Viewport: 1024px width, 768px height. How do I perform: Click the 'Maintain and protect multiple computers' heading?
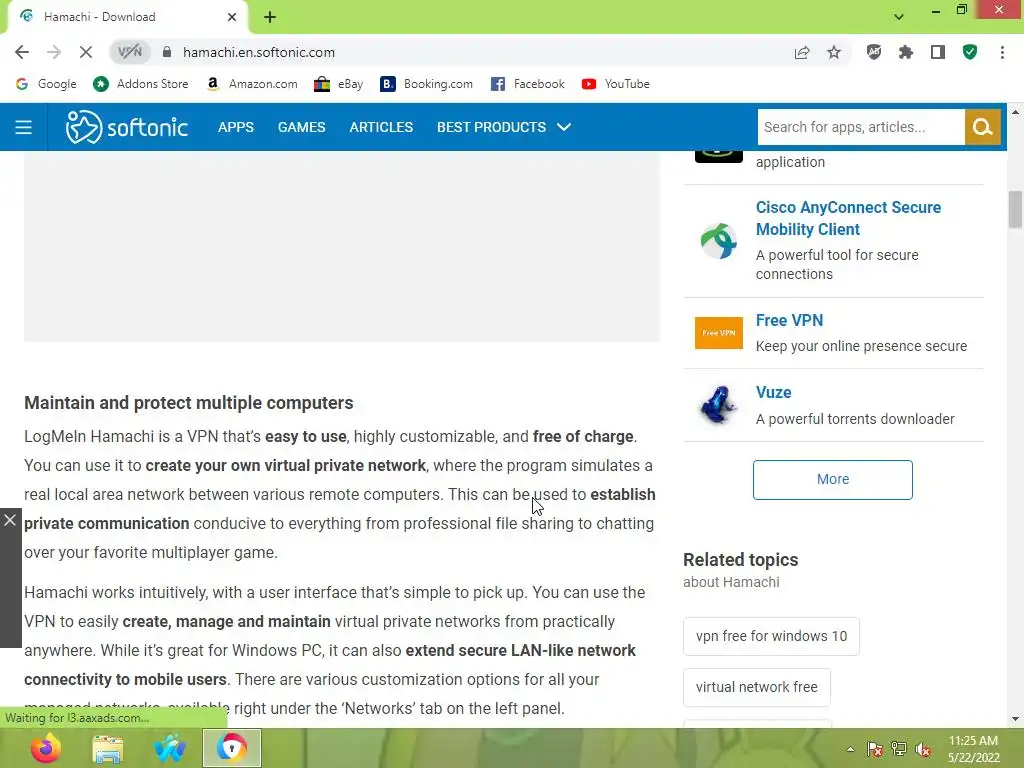pyautogui.click(x=189, y=403)
